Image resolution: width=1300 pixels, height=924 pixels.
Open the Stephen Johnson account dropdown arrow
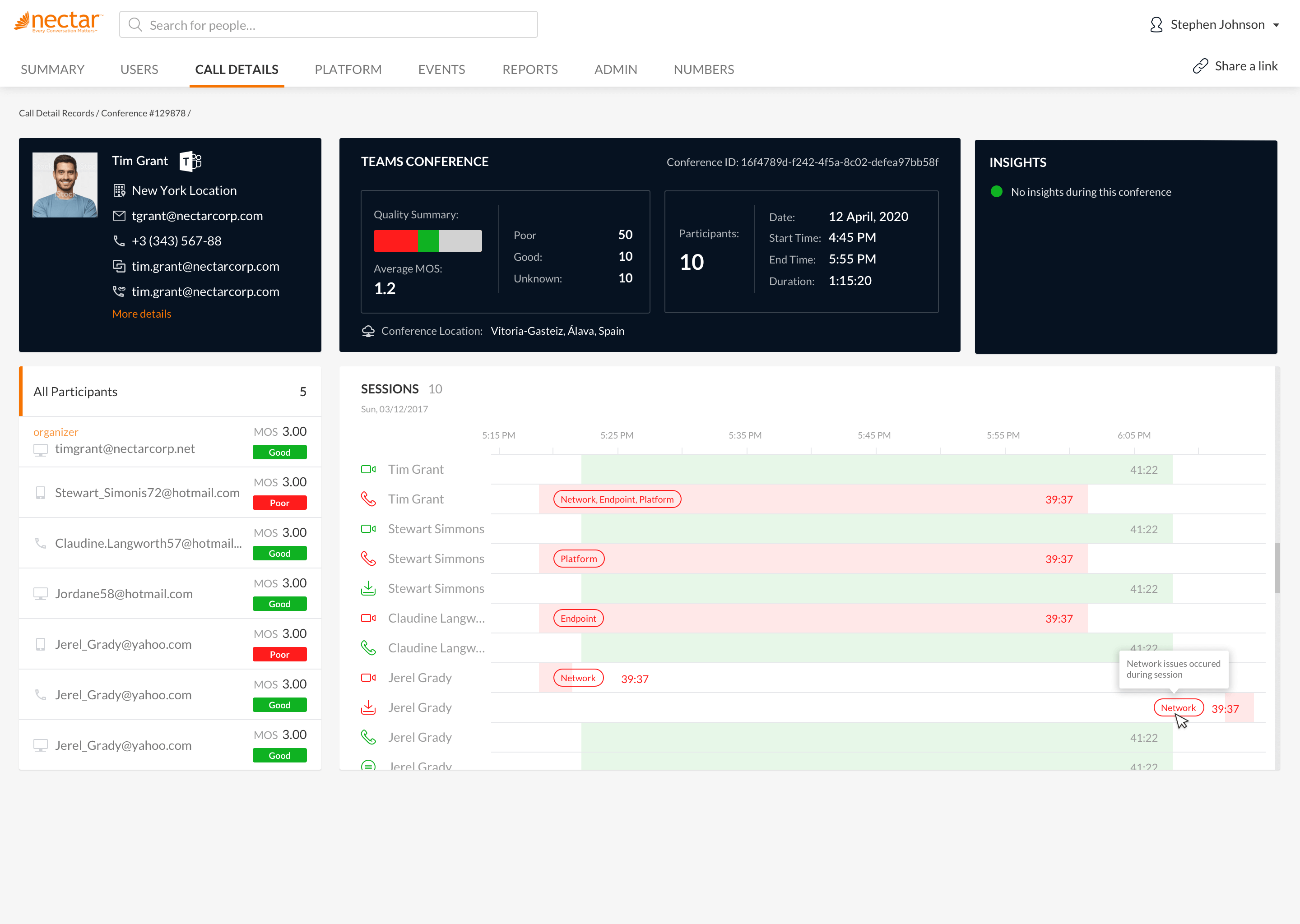pyautogui.click(x=1276, y=25)
